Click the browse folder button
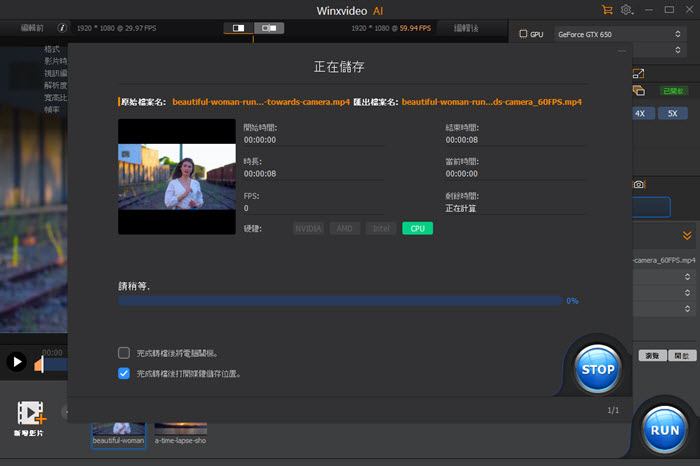The height and width of the screenshot is (466, 700). (652, 355)
